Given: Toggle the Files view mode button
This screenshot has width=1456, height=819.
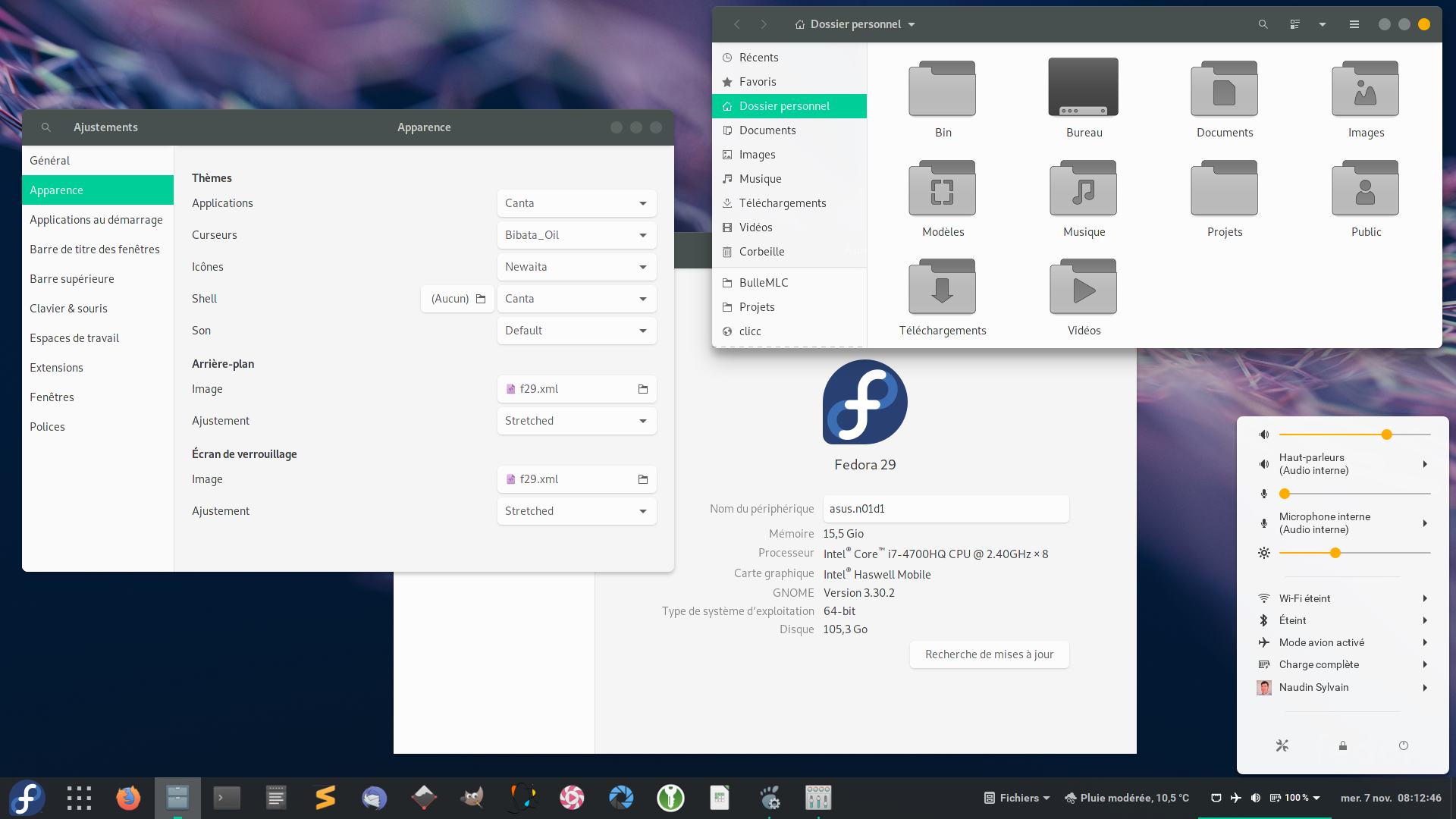Looking at the screenshot, I should point(1294,24).
